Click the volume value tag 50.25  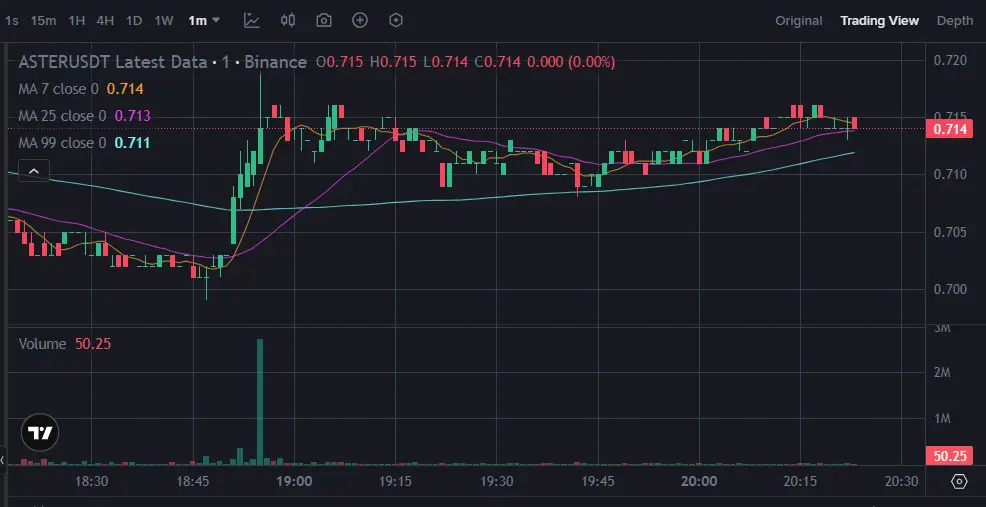point(950,456)
